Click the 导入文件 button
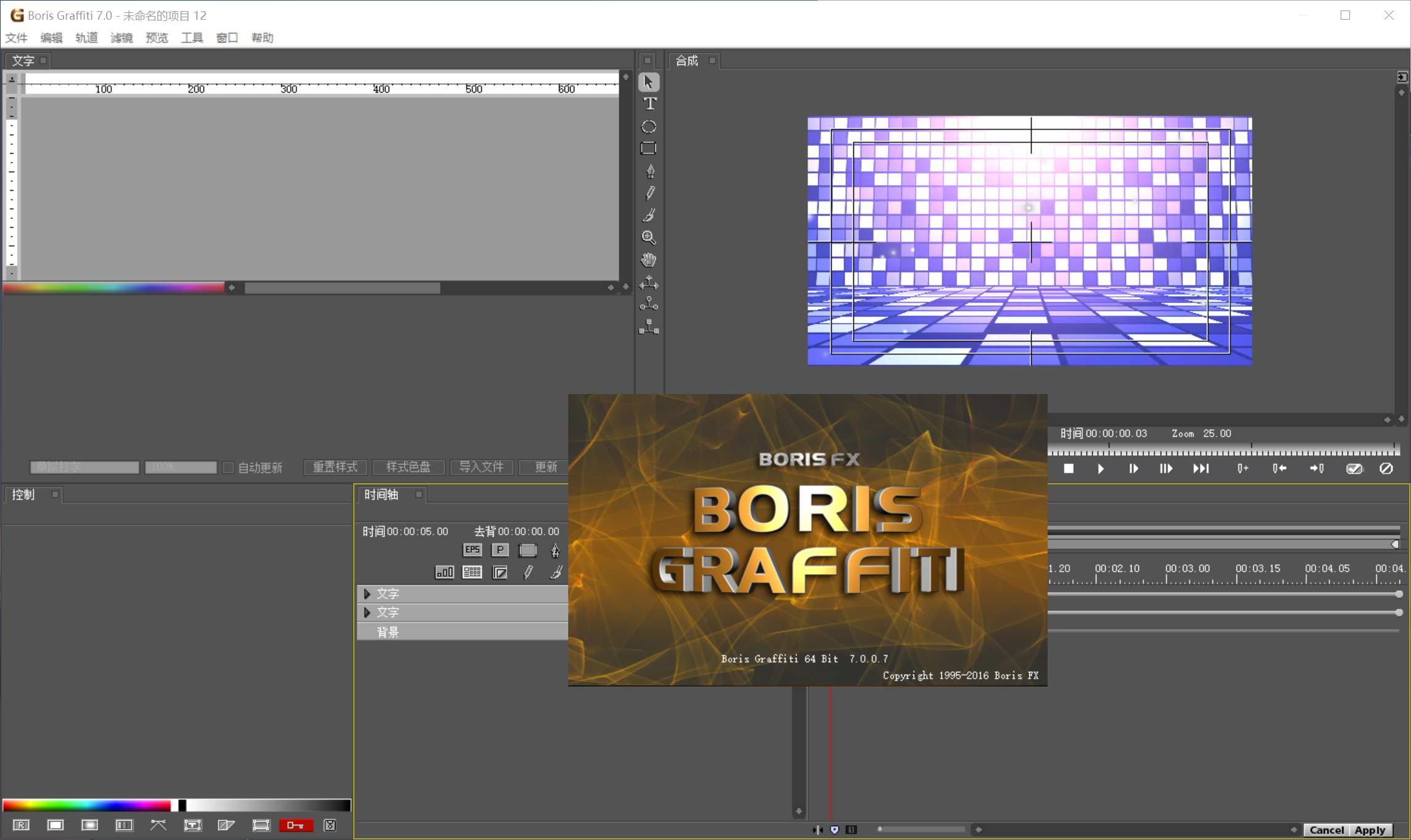 point(481,467)
